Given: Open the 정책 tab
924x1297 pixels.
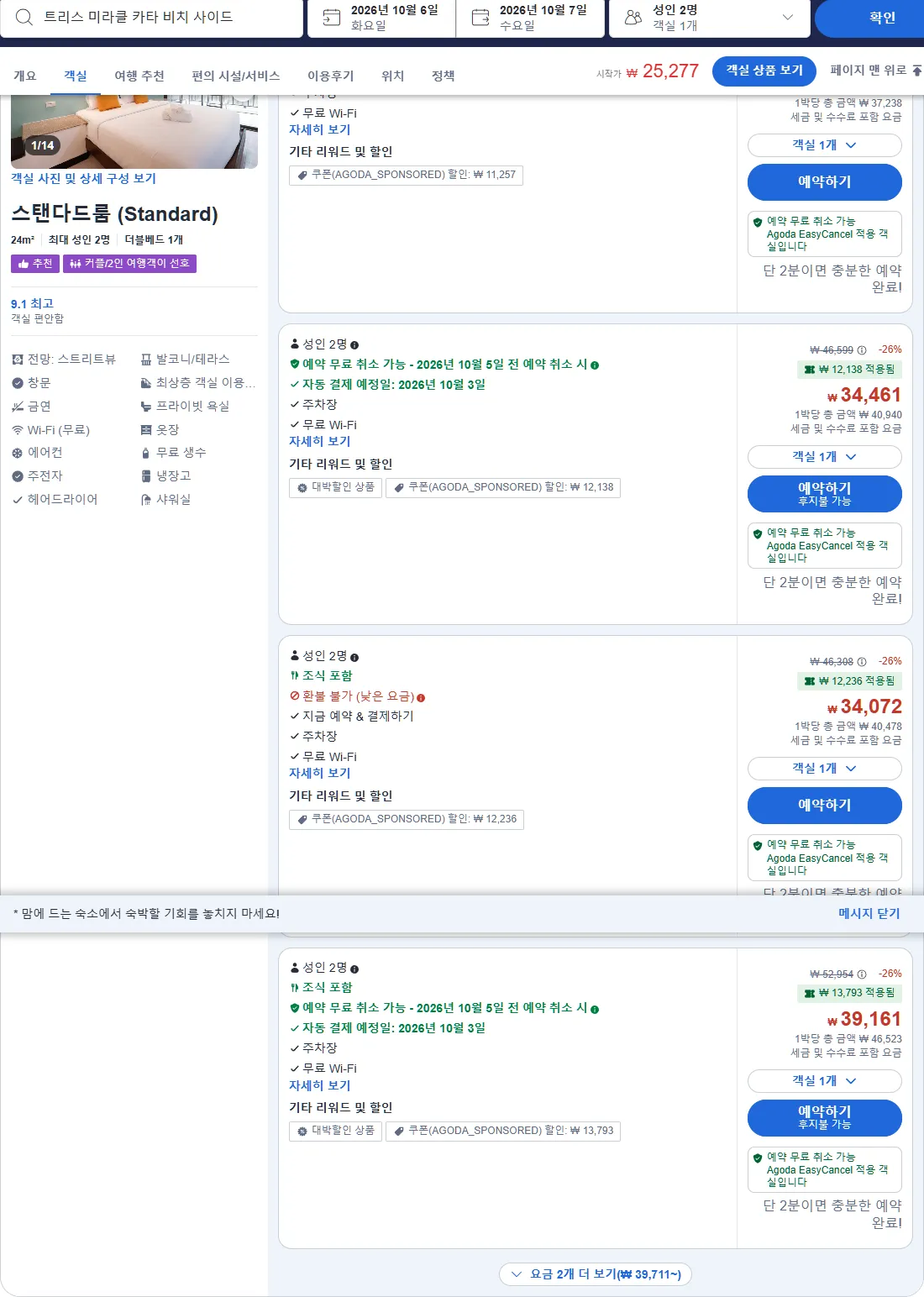Looking at the screenshot, I should [443, 76].
